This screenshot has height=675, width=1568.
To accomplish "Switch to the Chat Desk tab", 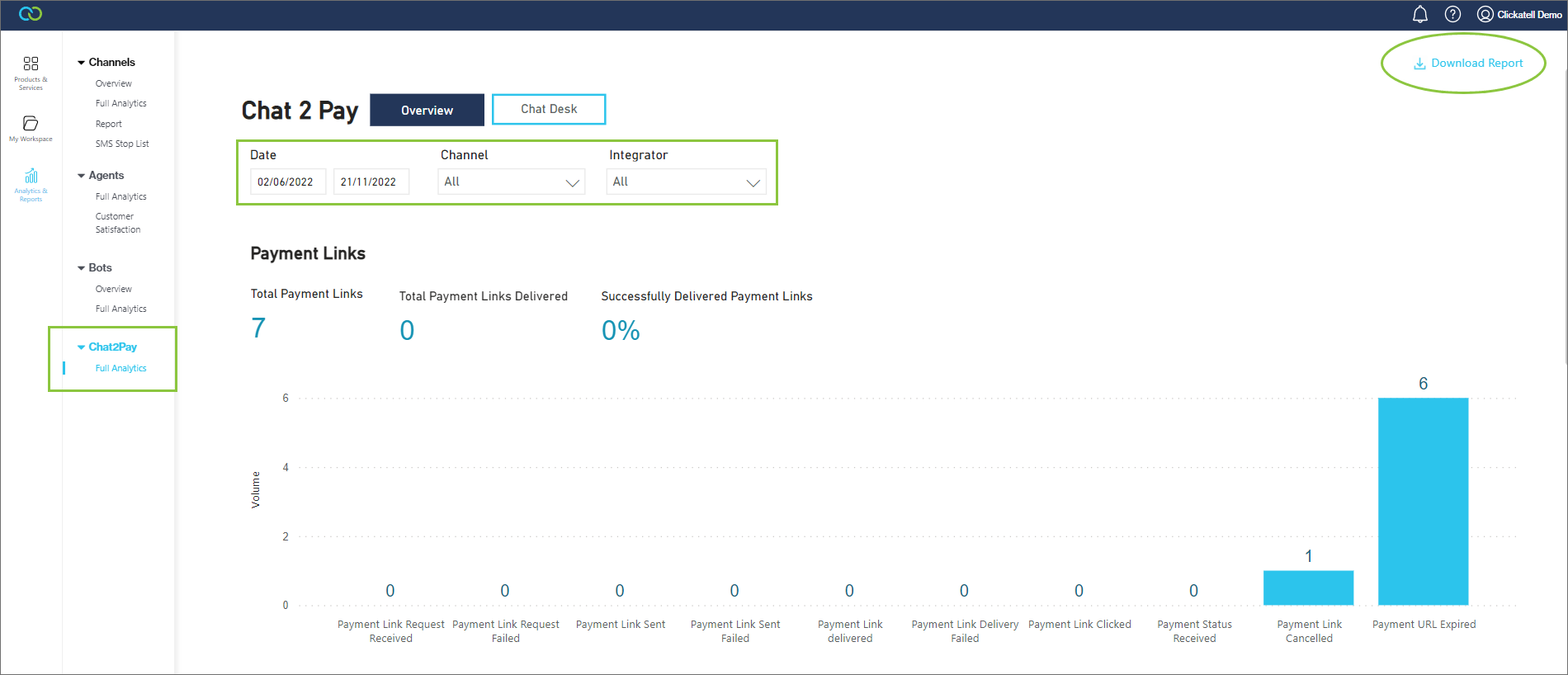I will click(x=549, y=109).
